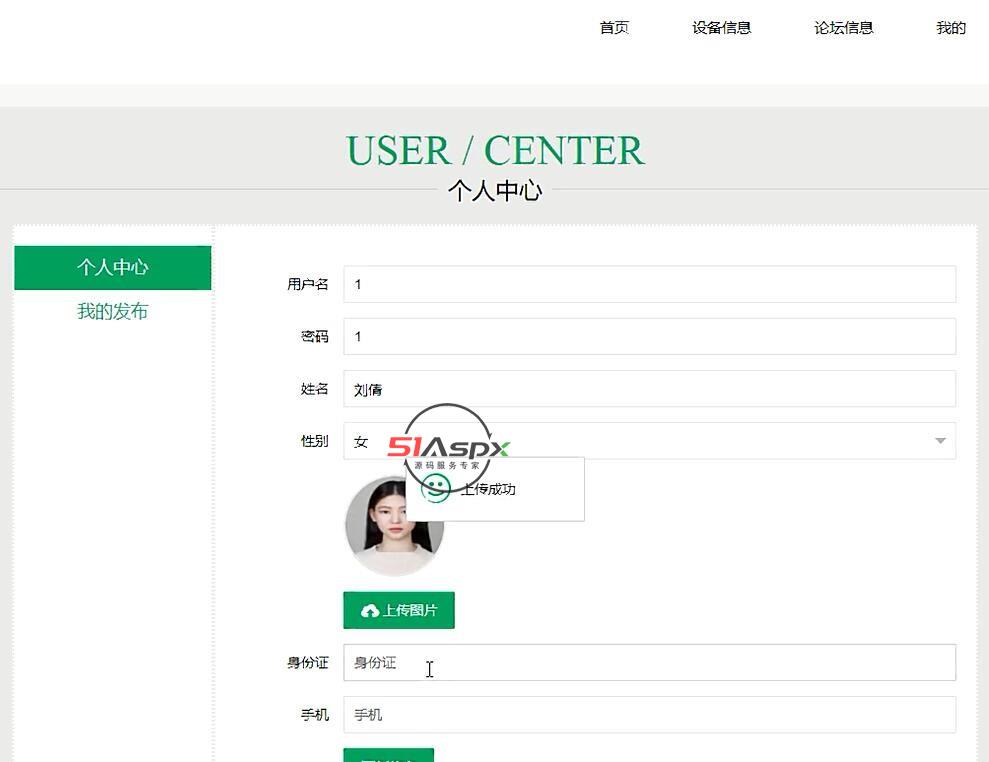Click the 身份证 input field
The width and height of the screenshot is (989, 762).
coord(648,663)
